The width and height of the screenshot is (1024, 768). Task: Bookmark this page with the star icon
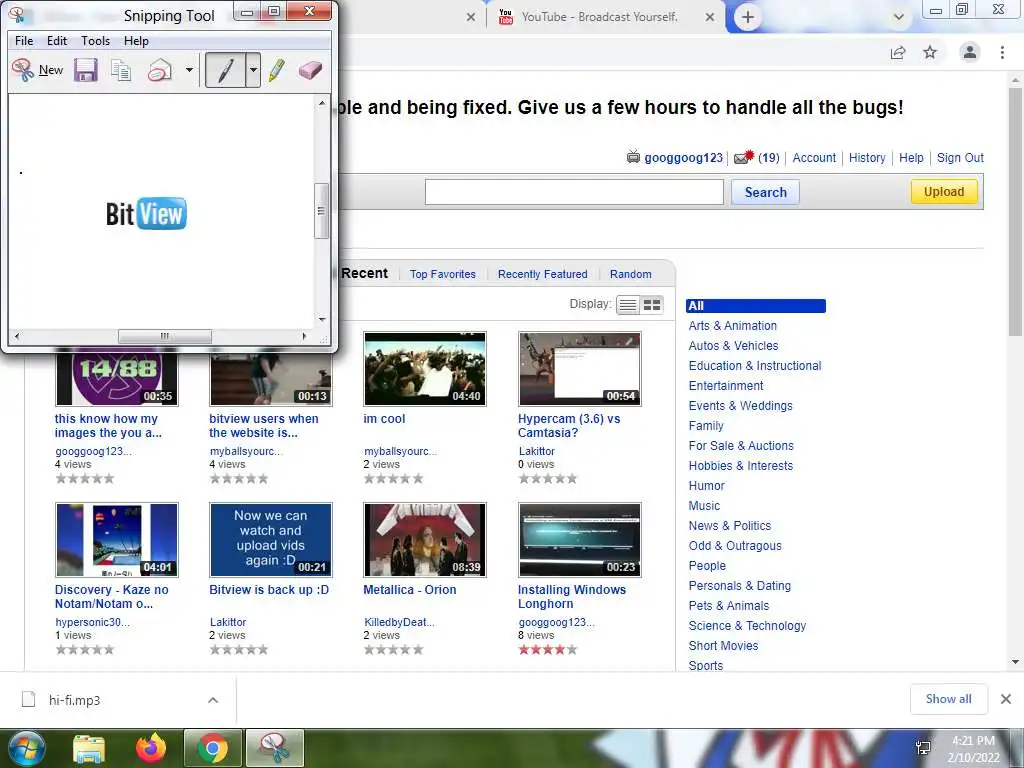click(x=930, y=52)
